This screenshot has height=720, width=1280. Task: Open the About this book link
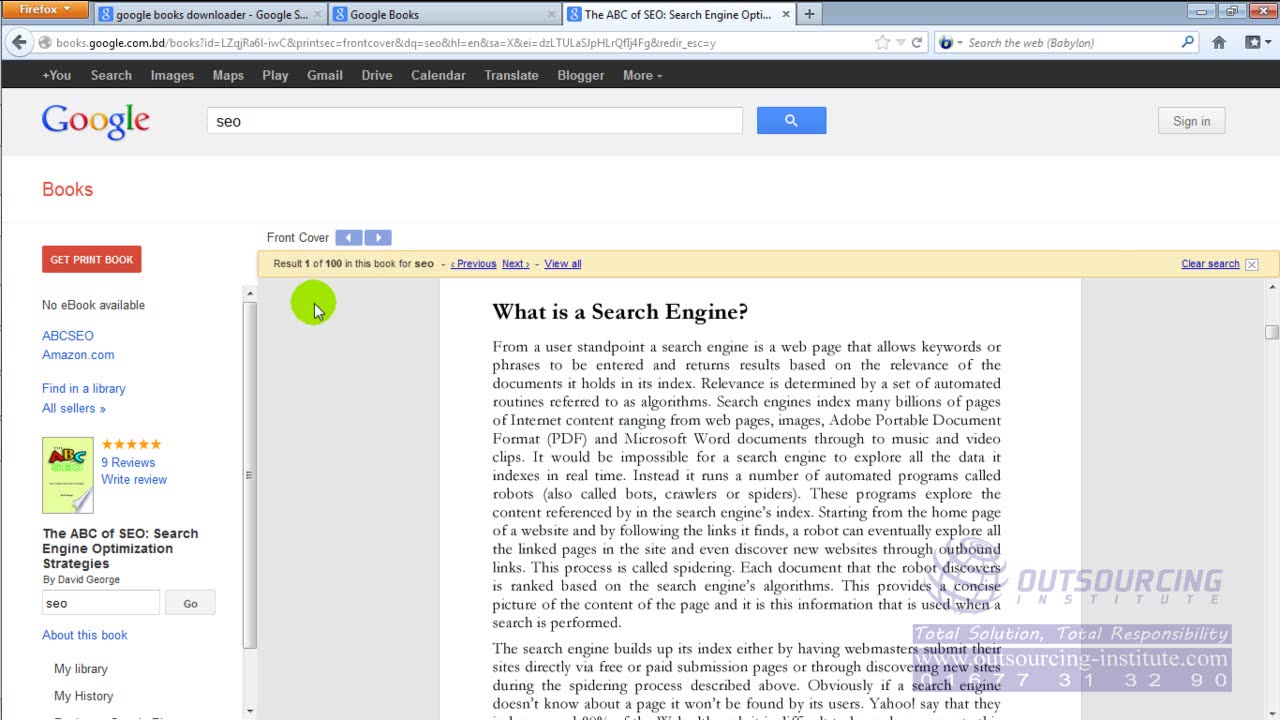pyautogui.click(x=85, y=635)
